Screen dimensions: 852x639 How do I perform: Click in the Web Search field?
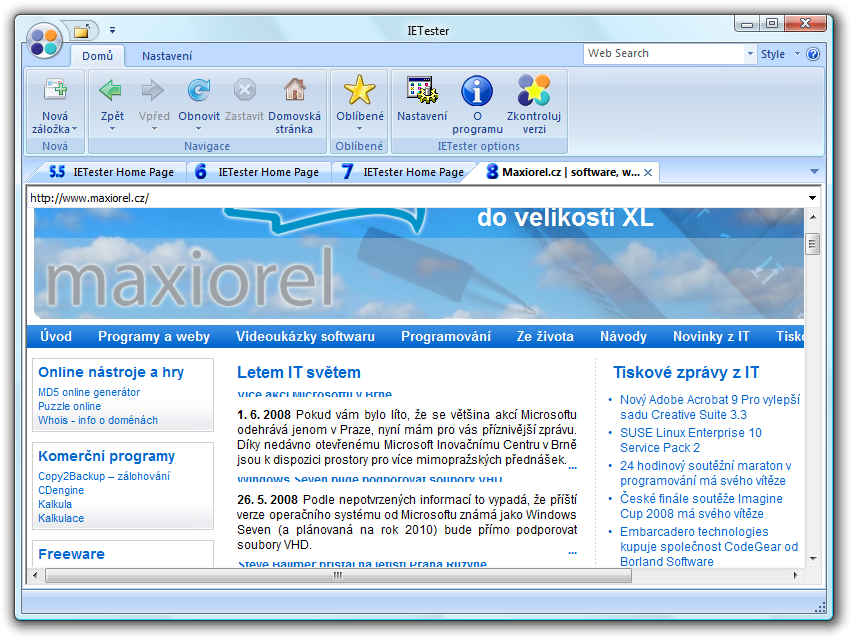(664, 54)
